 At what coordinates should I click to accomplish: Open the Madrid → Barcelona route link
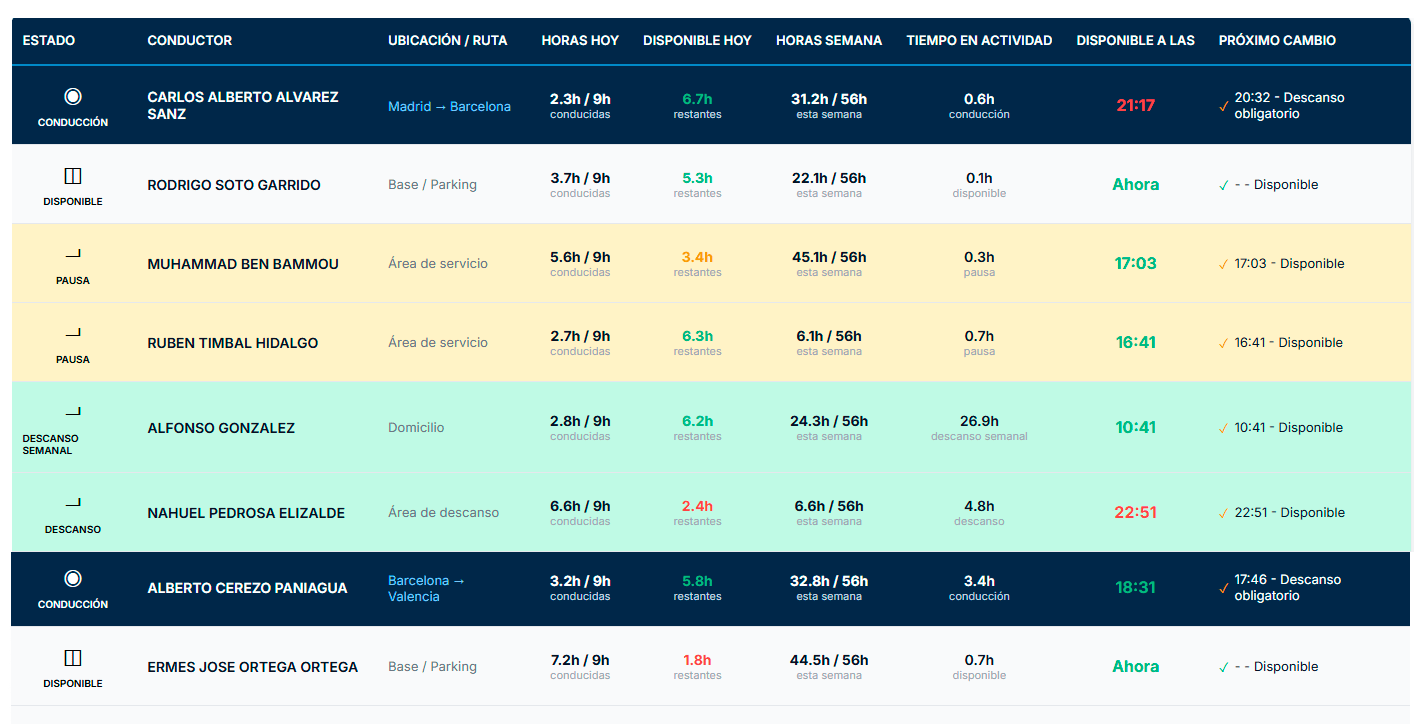tap(449, 107)
